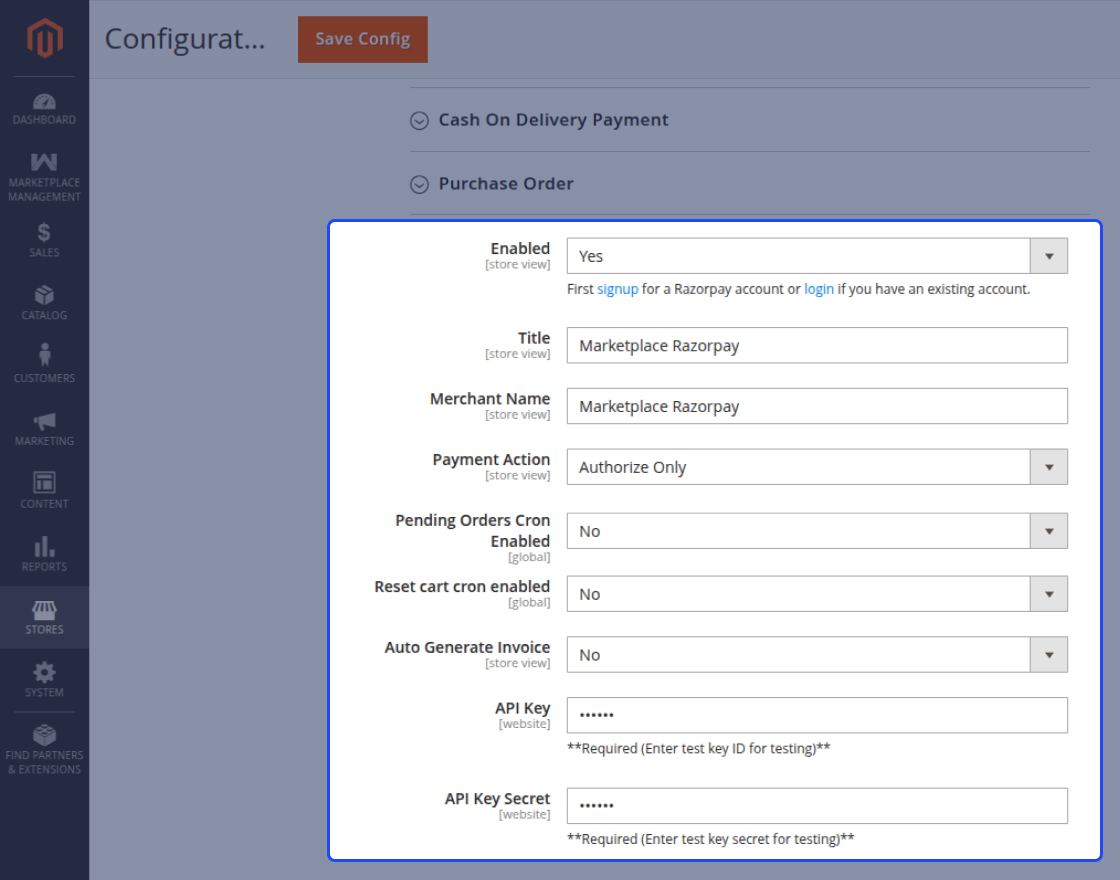
Task: Open Pending Orders Cron Enabled dropdown
Action: coord(817,531)
